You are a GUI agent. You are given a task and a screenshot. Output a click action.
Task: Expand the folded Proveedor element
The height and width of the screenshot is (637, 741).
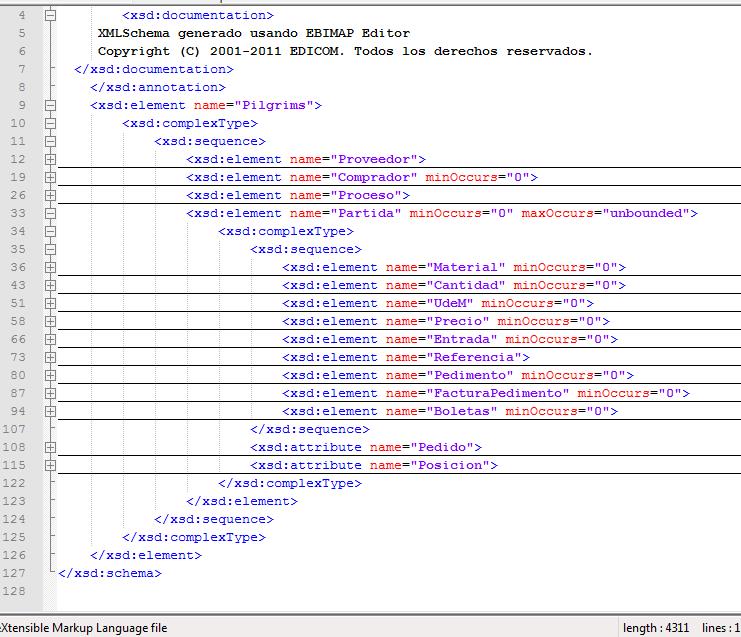pyautogui.click(x=50, y=160)
